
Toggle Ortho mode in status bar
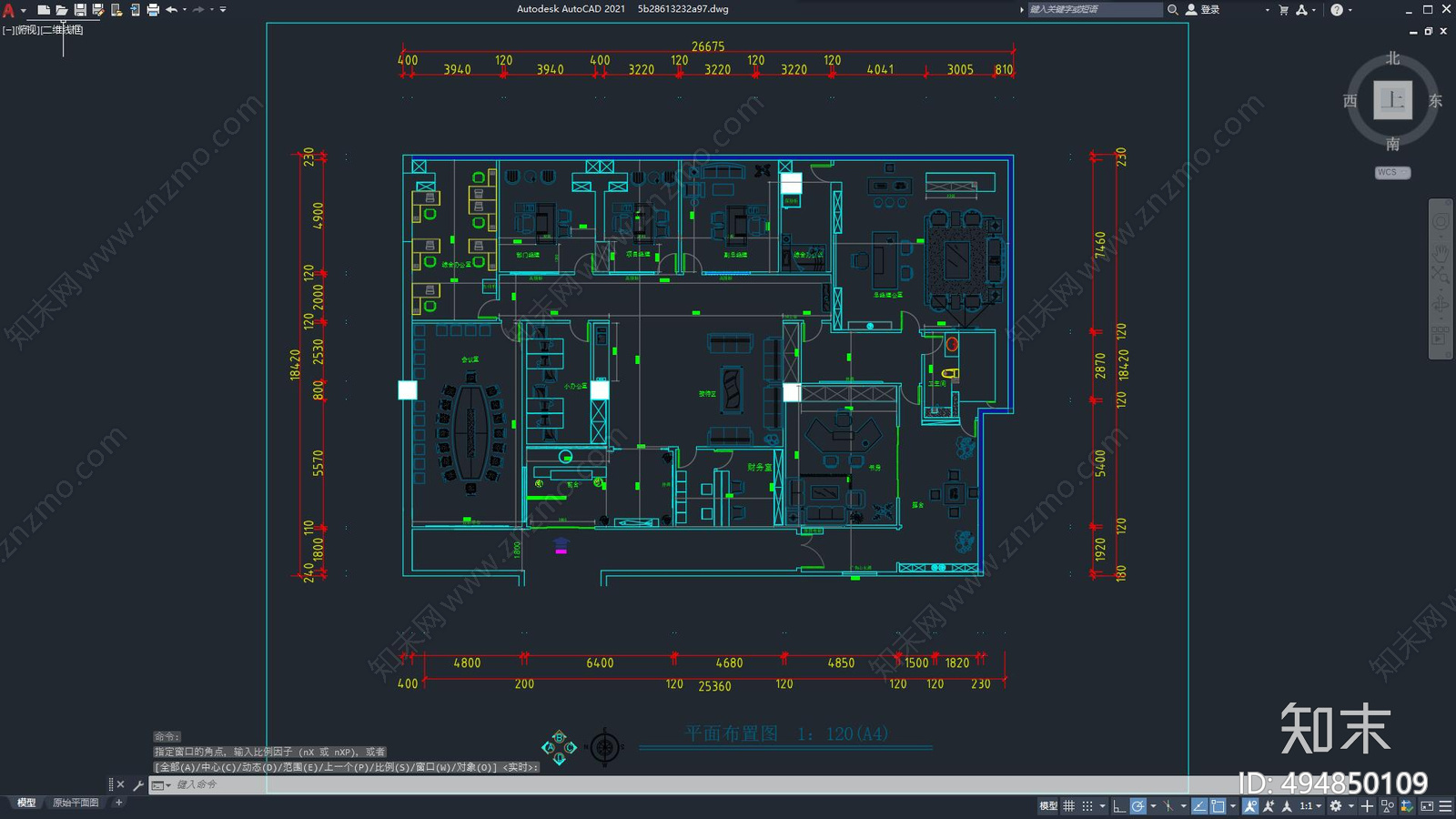(x=1119, y=806)
